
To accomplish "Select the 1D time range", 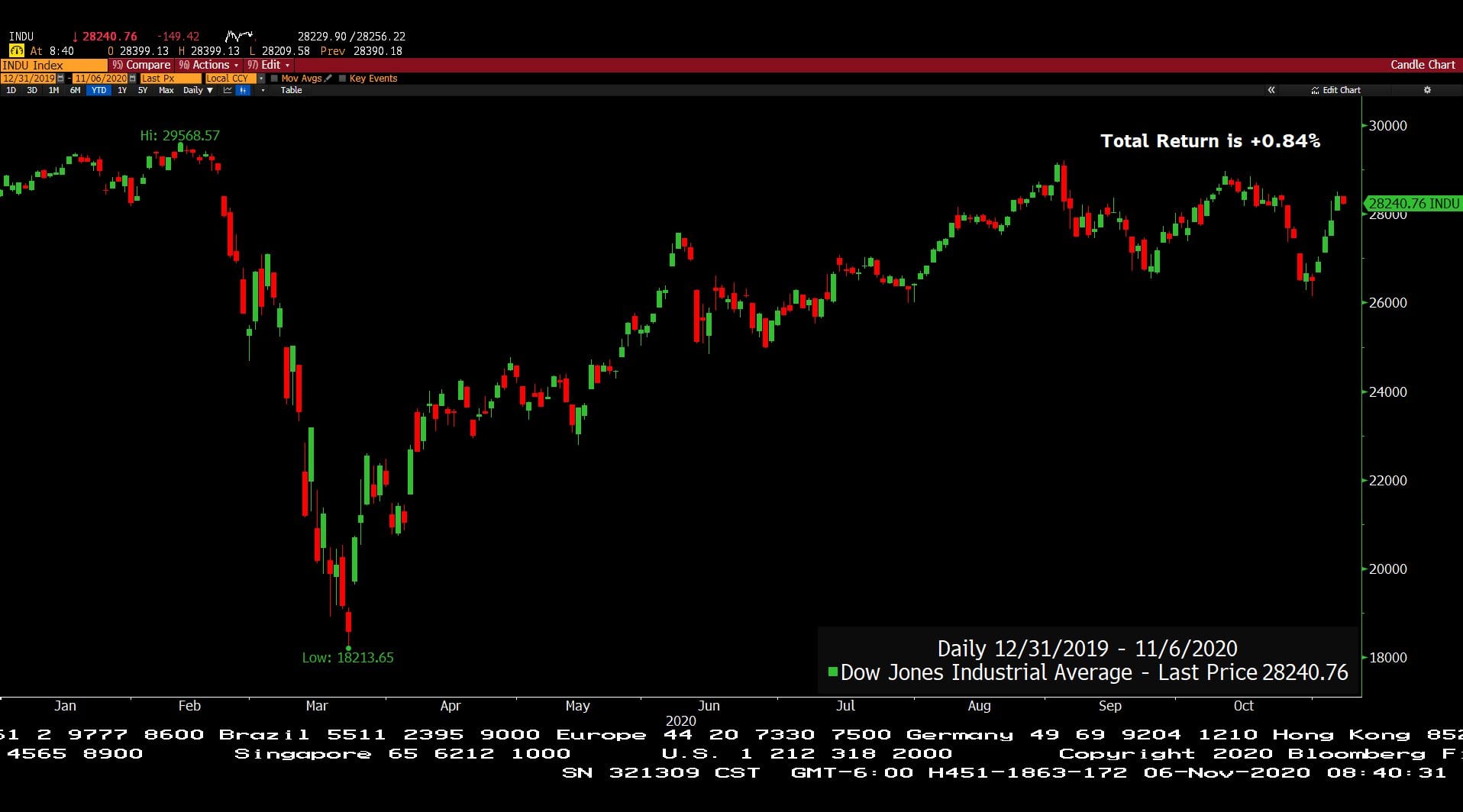I will click(11, 90).
